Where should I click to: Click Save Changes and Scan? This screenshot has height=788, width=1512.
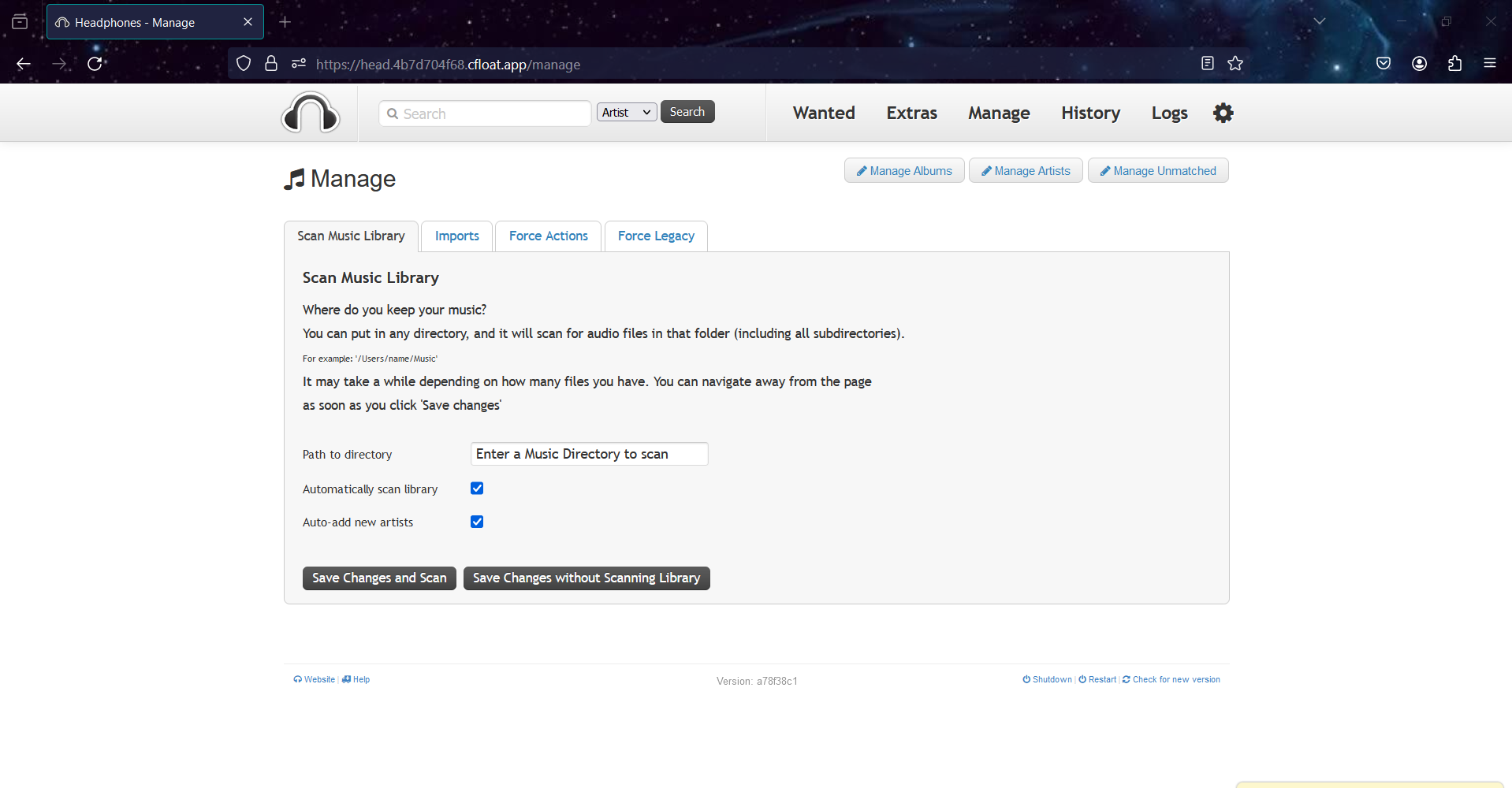pos(379,578)
